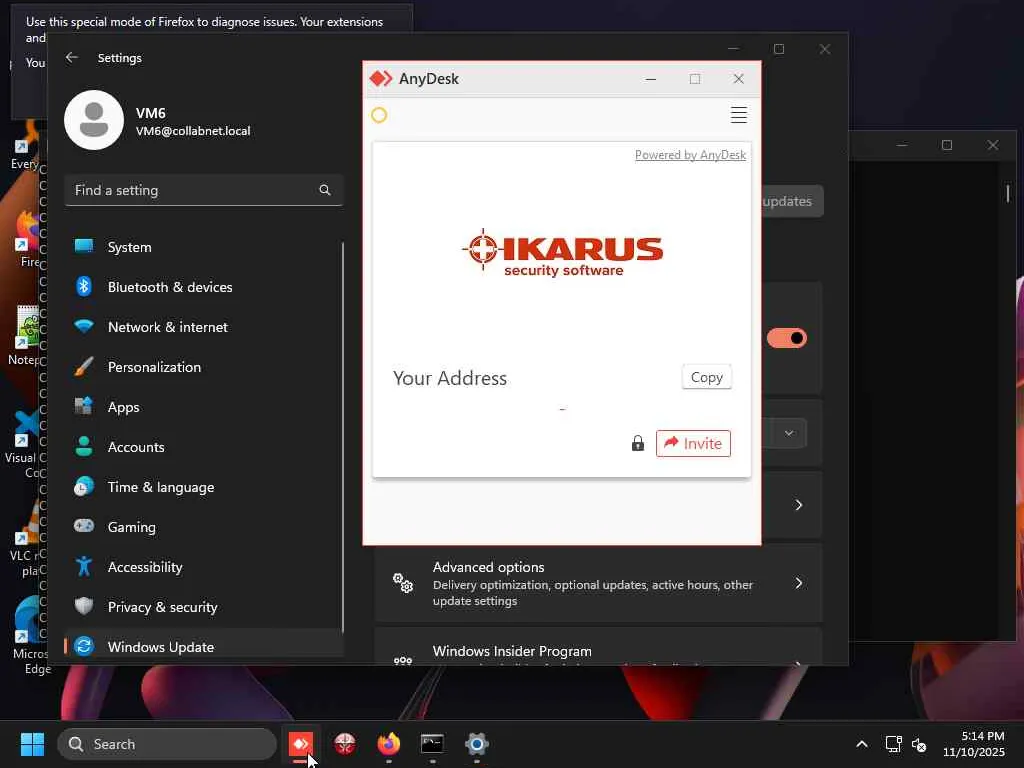1024x768 pixels.
Task: Open the terminal from the taskbar
Action: (432, 744)
